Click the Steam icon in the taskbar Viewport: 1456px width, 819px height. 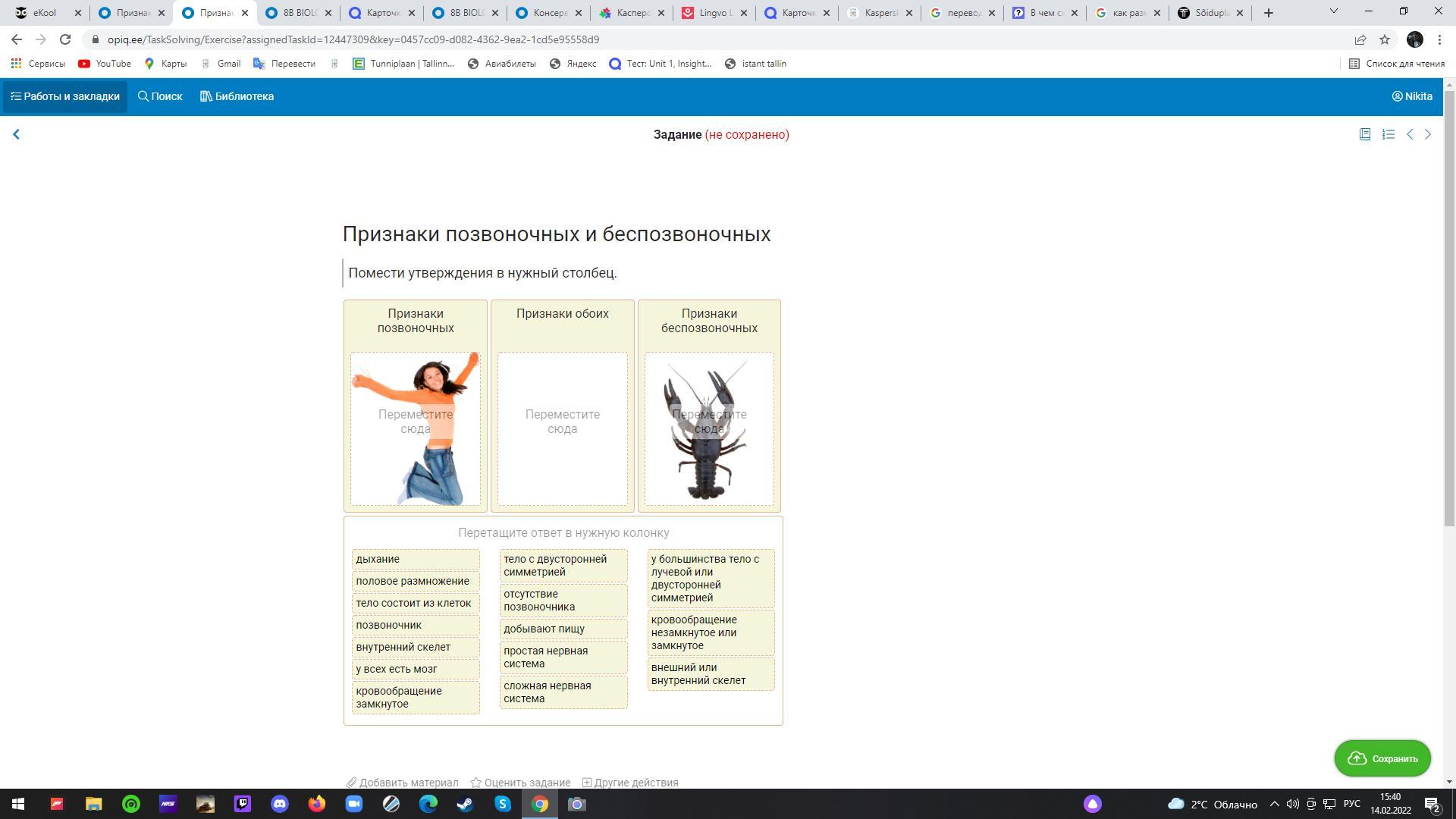click(465, 804)
